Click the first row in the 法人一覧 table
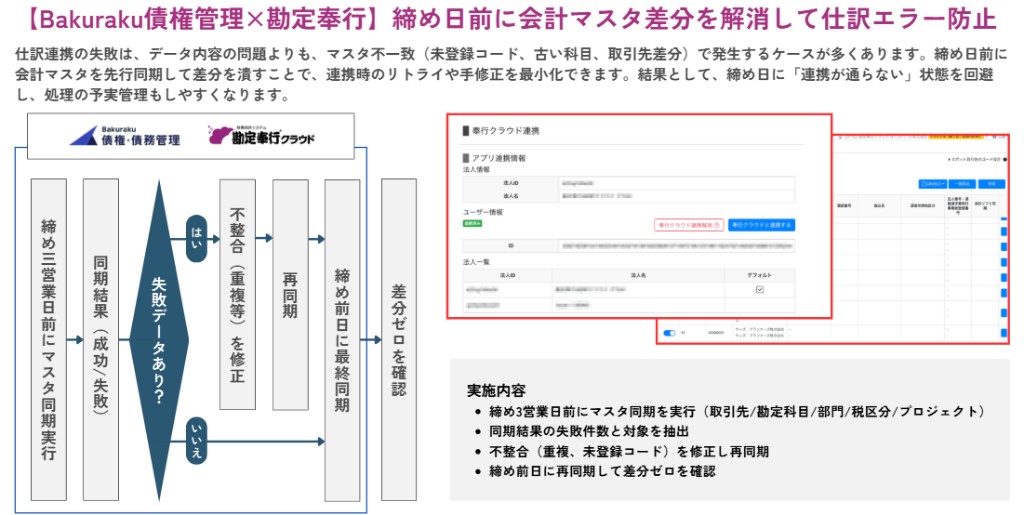This screenshot has width=1024, height=515. tap(629, 289)
